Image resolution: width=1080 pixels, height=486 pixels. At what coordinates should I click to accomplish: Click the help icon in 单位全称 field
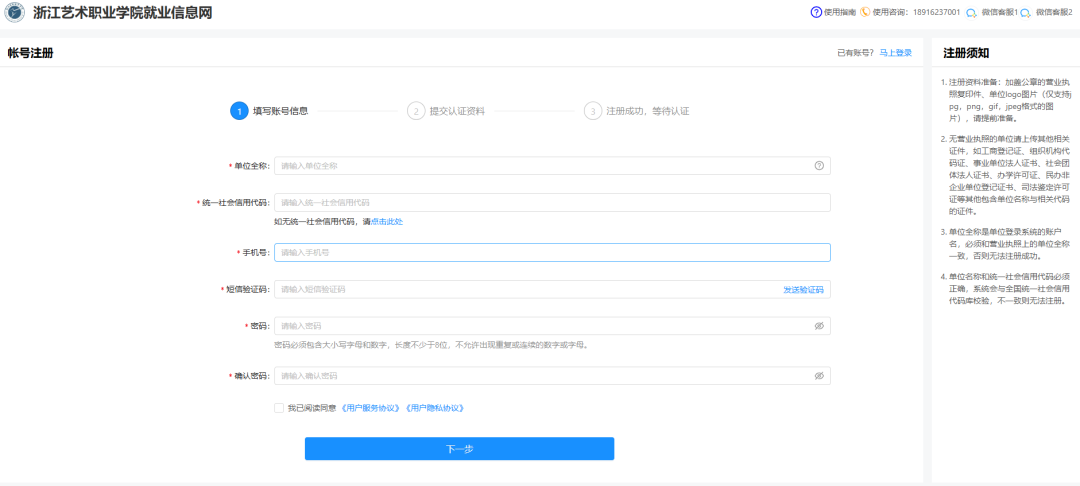818,166
